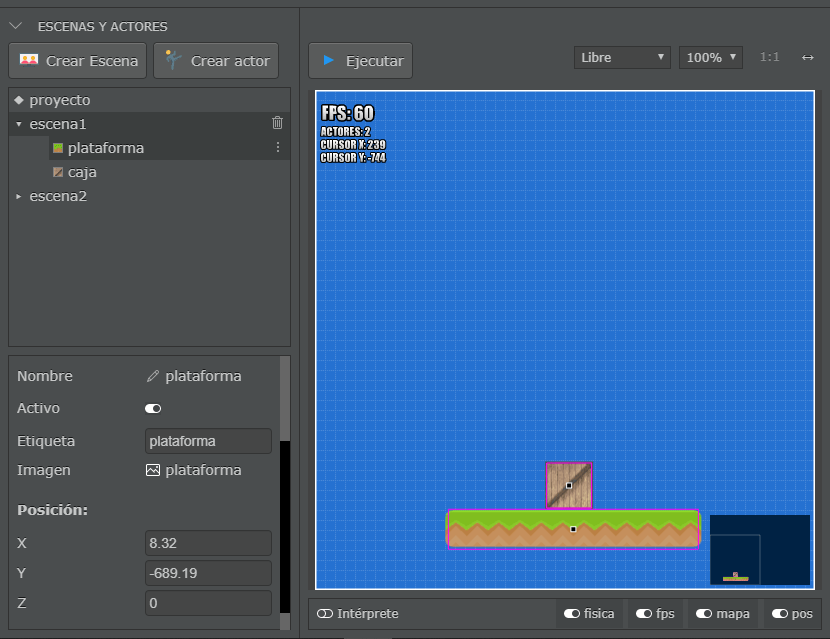Image resolution: width=830 pixels, height=639 pixels.
Task: Click the Crear actor button
Action: tap(216, 61)
